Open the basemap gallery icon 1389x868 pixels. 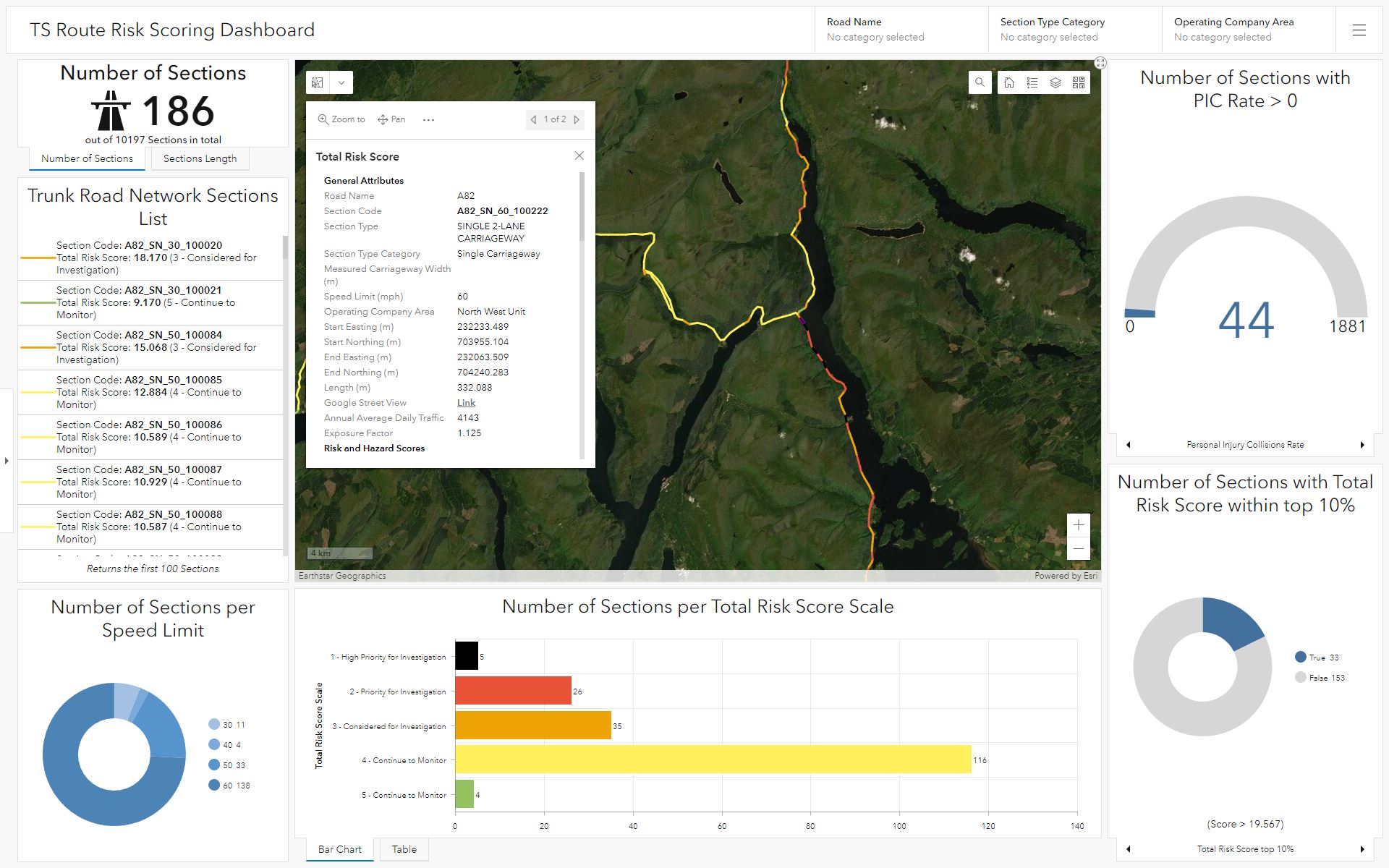(1079, 82)
